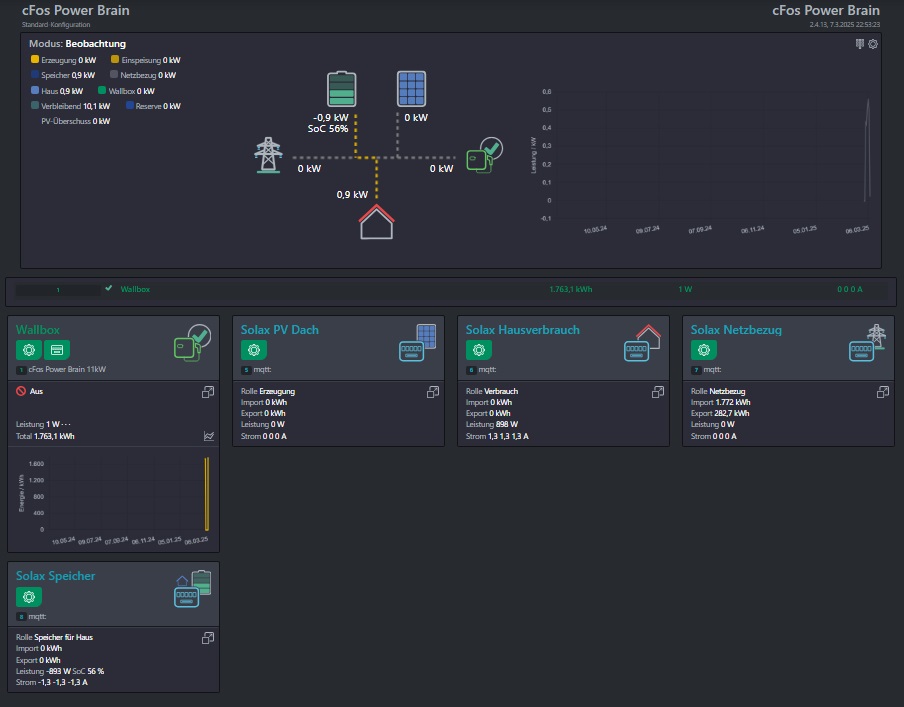
Task: Click Total 1.763,1 kWh on Wallbox tile
Action: (45, 436)
